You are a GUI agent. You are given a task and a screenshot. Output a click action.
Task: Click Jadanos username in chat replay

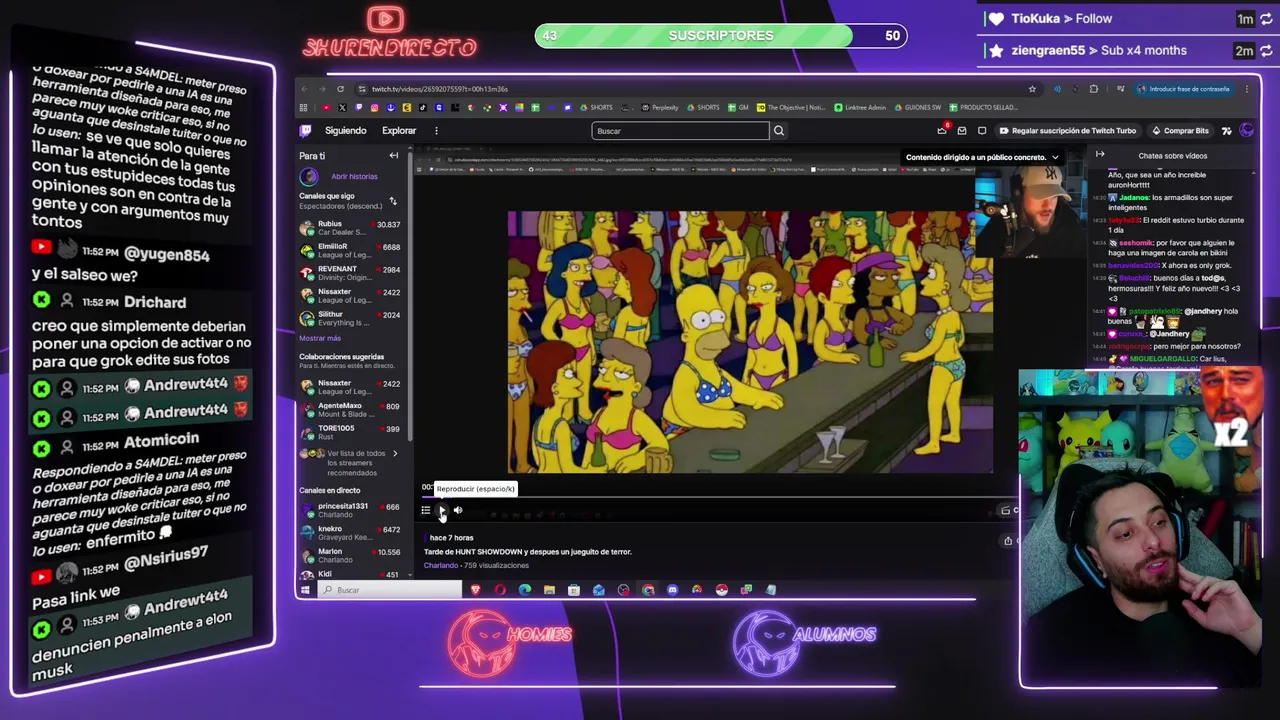[1133, 198]
